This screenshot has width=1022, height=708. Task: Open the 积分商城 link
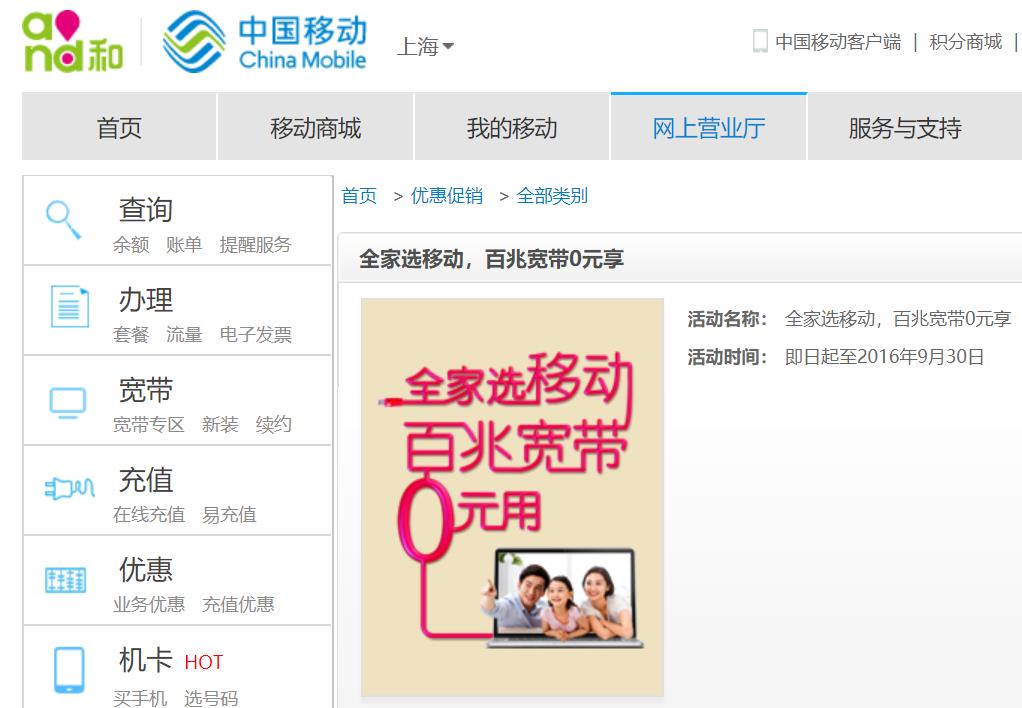coord(965,42)
